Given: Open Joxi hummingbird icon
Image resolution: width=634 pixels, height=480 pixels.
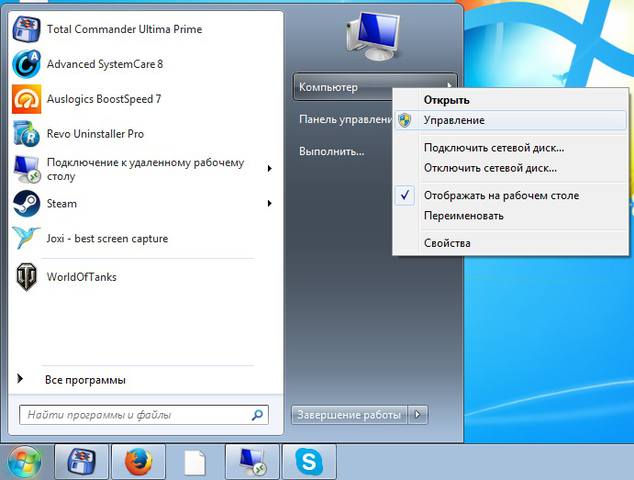Looking at the screenshot, I should coord(26,238).
